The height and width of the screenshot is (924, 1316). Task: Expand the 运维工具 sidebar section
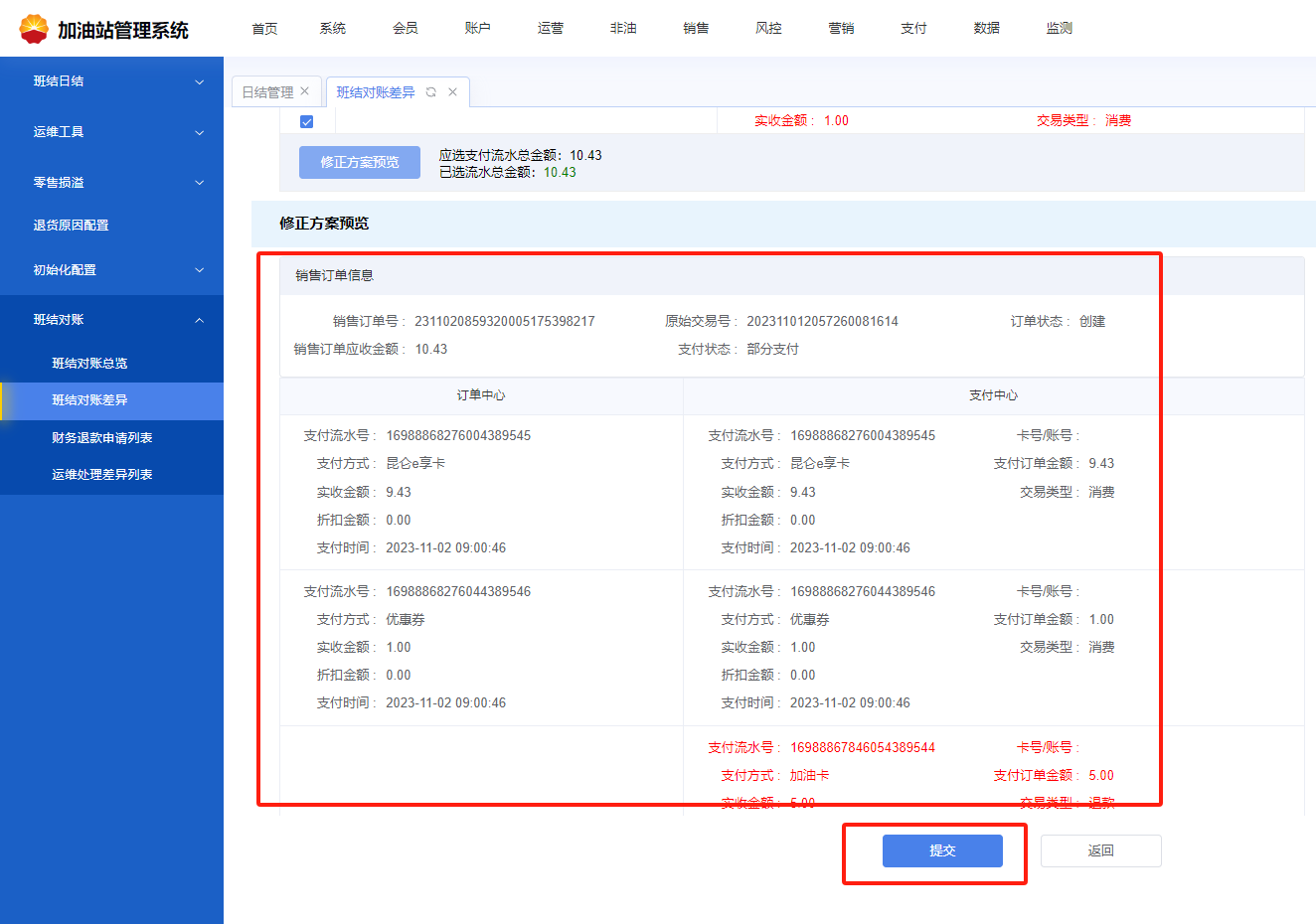(111, 132)
